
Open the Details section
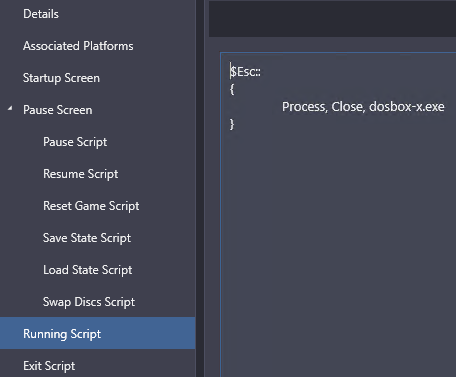41,14
